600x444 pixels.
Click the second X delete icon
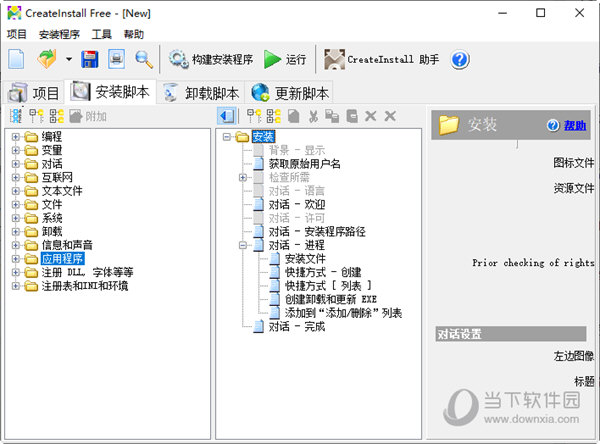[x=390, y=116]
